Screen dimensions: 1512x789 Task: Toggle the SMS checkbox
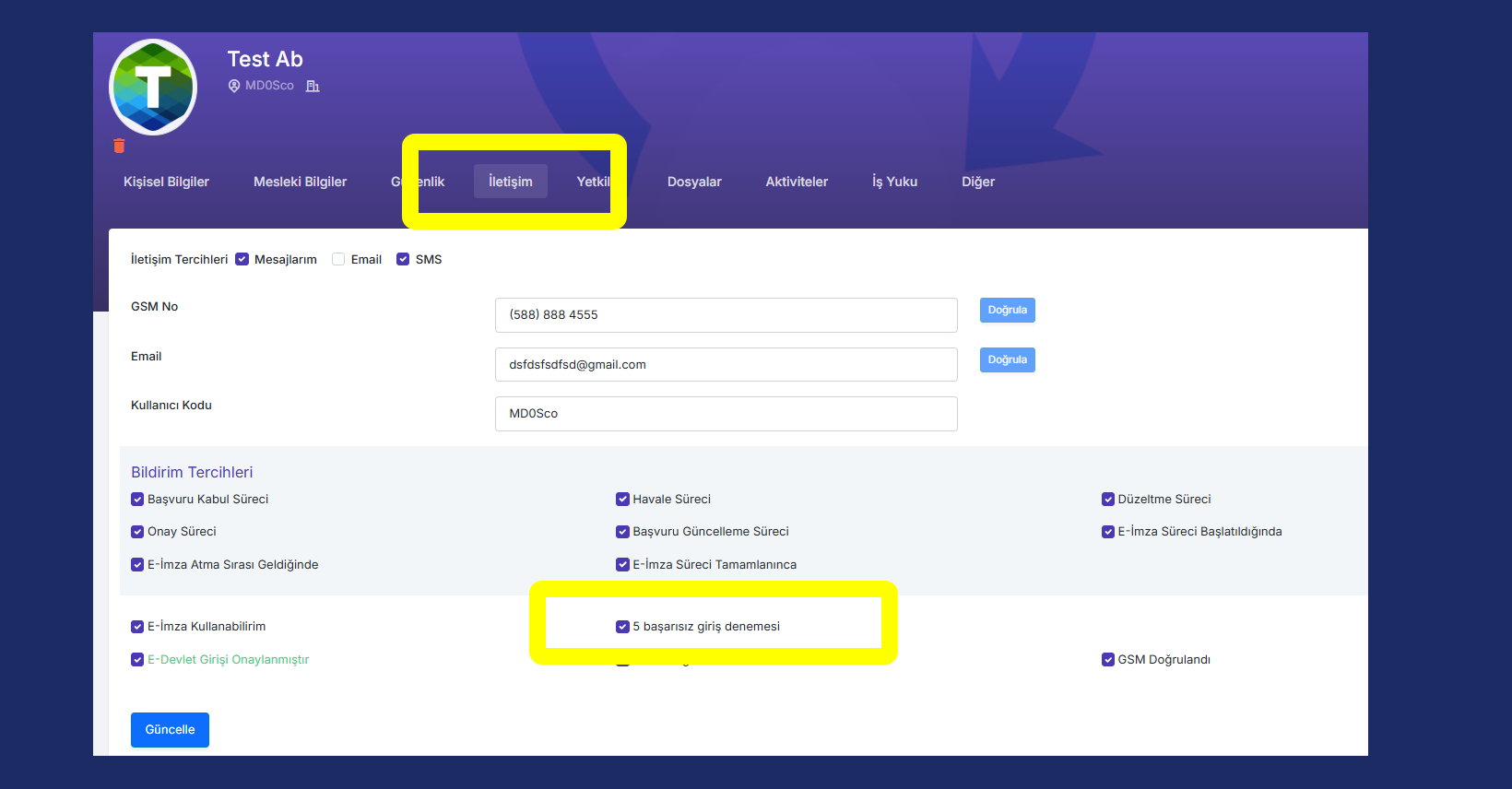(403, 259)
